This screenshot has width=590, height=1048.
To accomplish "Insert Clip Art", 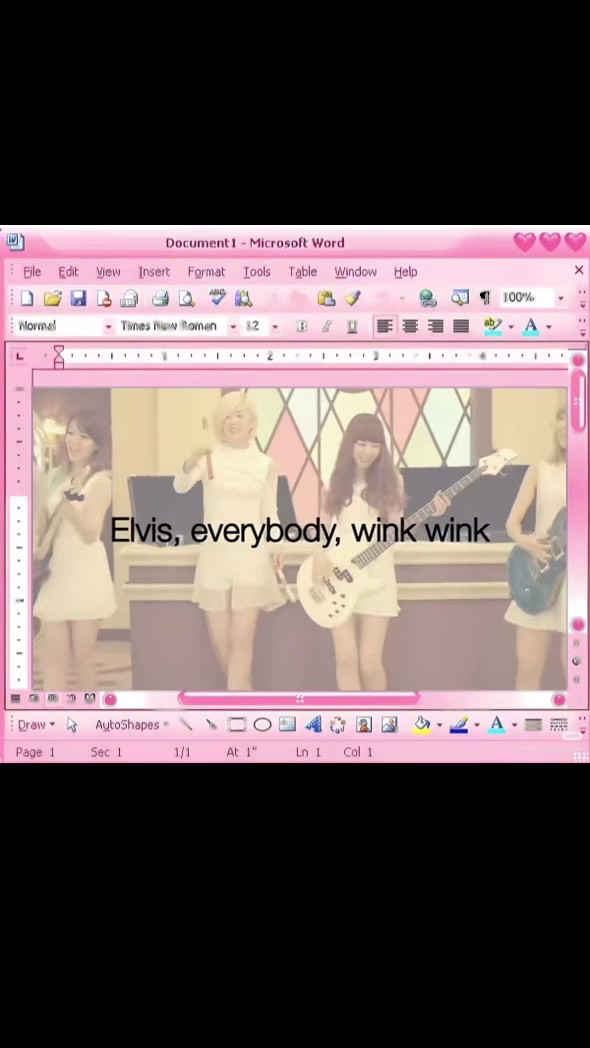I will (x=363, y=725).
